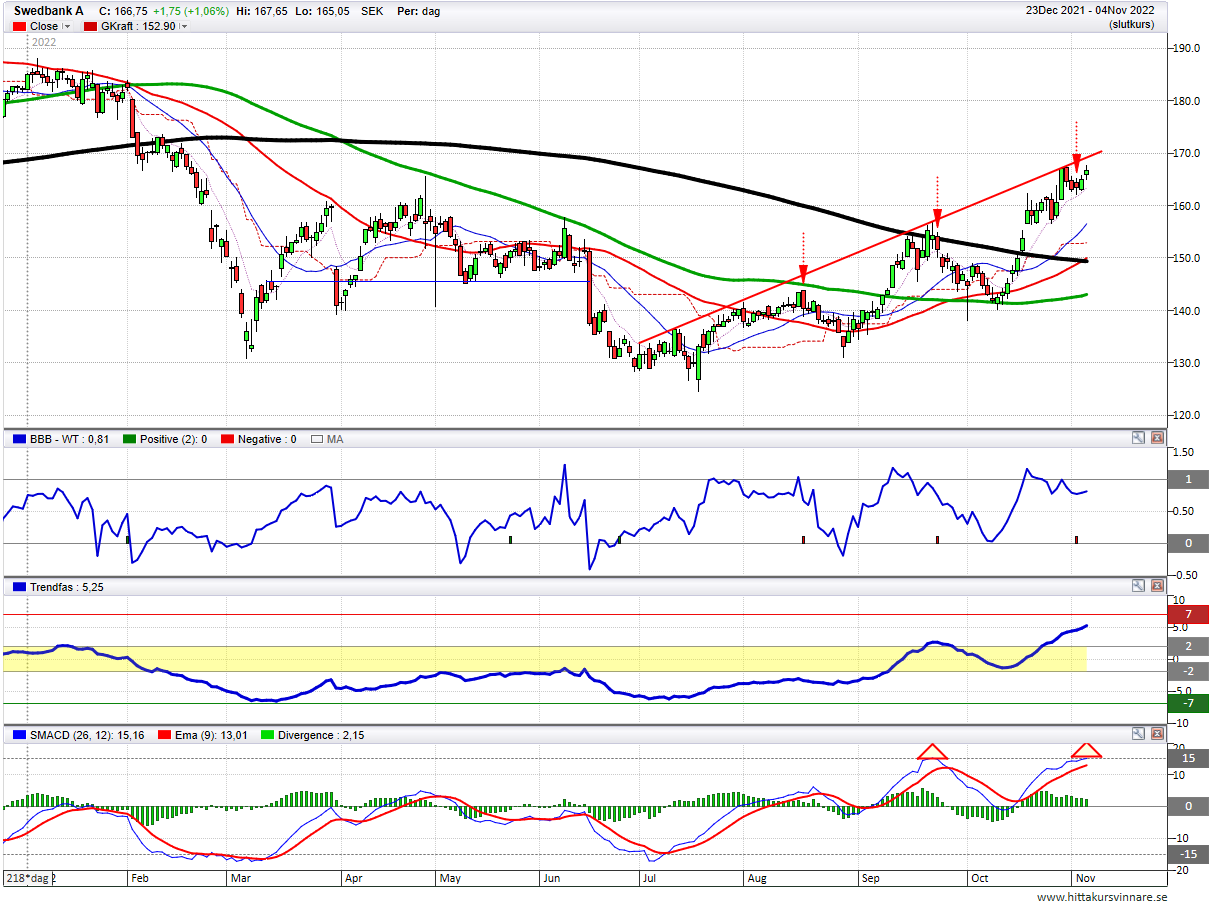
Task: Open the GKraft series dropdown arrow
Action: tap(185, 27)
